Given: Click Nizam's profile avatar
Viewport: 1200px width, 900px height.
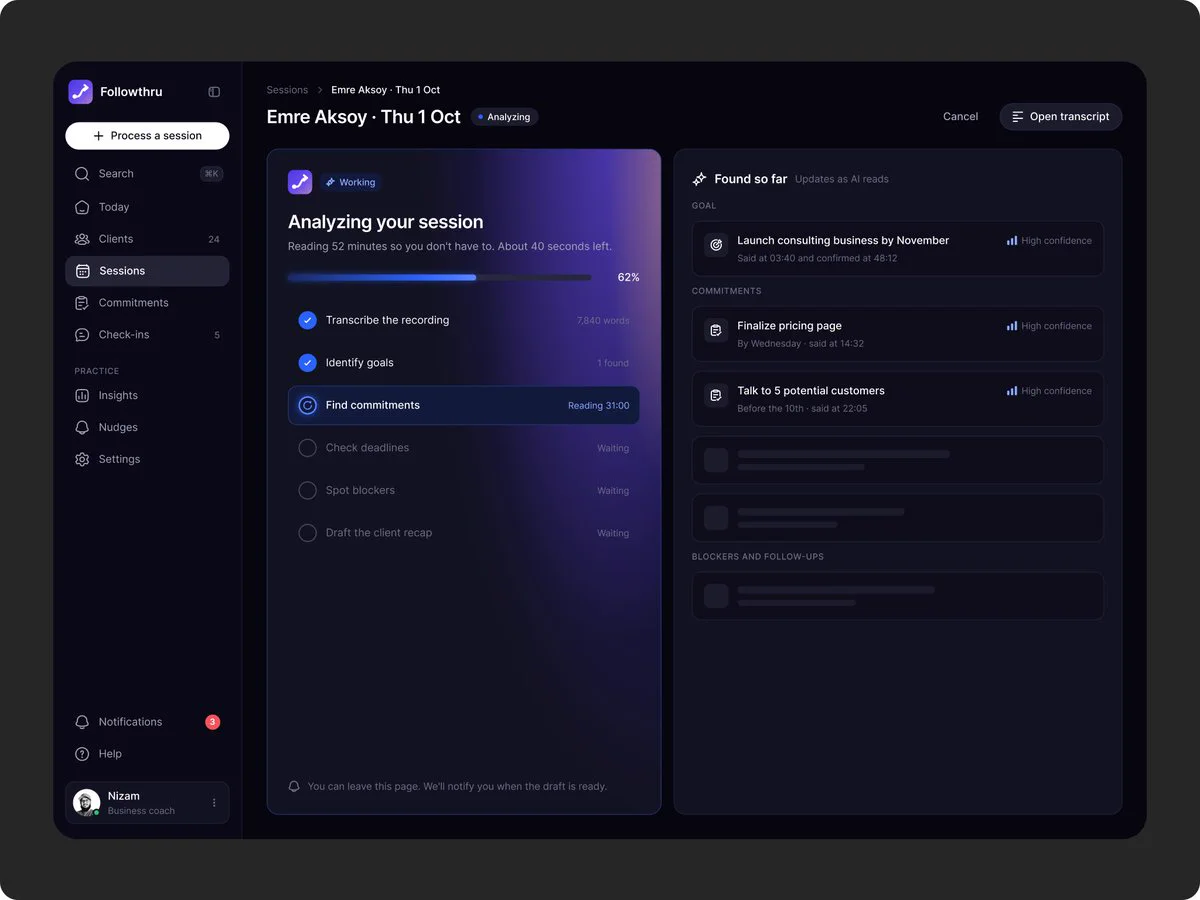Looking at the screenshot, I should click(x=87, y=803).
